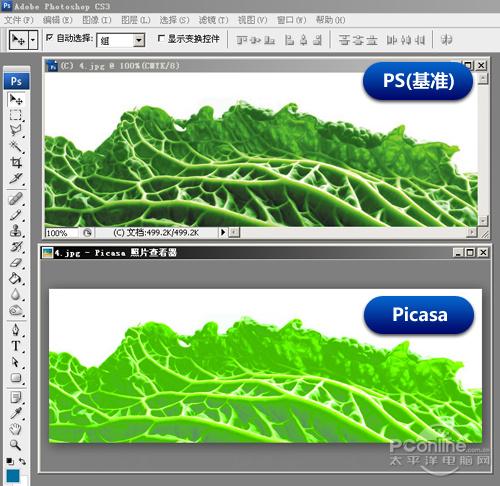The height and width of the screenshot is (486, 500).
Task: Click Align Right Edges icon
Action: pyautogui.click(x=318, y=40)
